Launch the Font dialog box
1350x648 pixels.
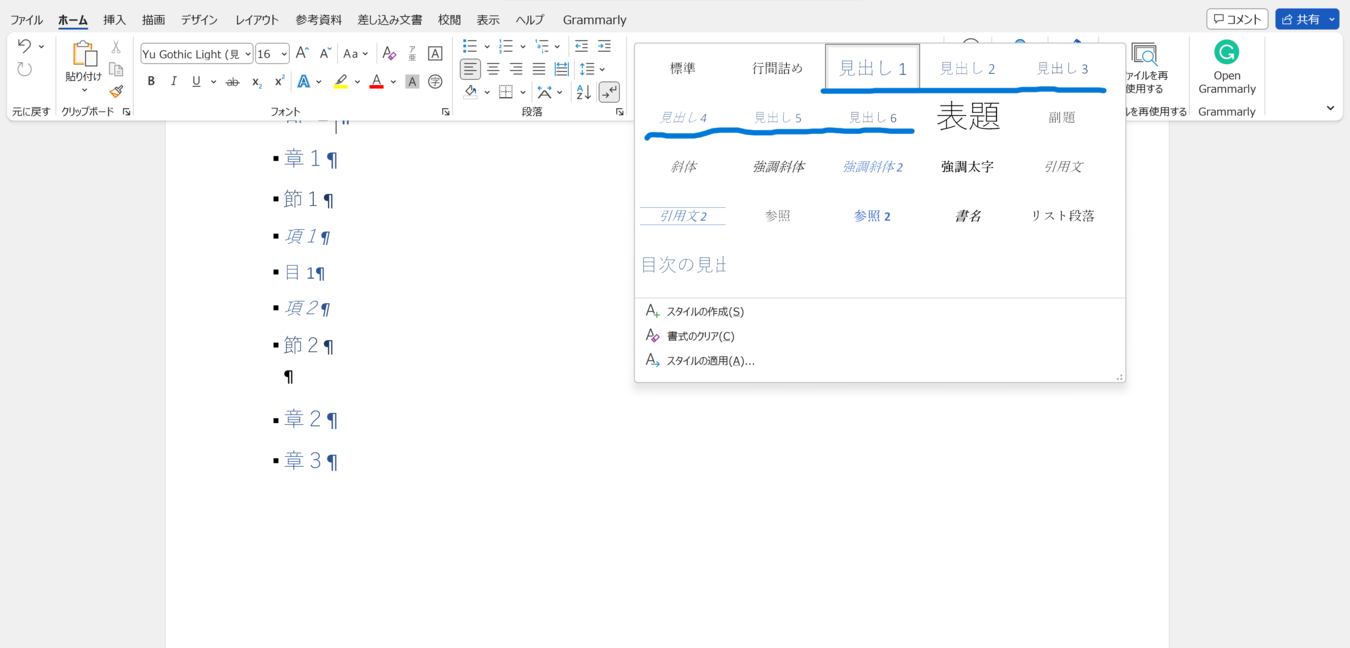pyautogui.click(x=445, y=112)
